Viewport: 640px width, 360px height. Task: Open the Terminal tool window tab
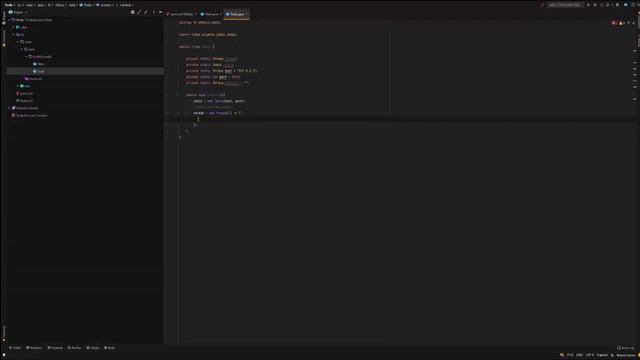[x=55, y=348]
